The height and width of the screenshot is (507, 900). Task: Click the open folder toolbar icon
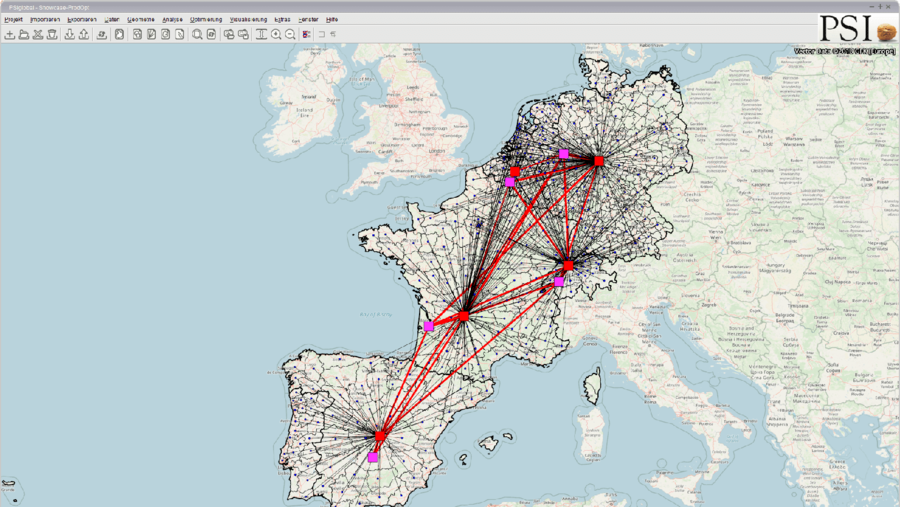24,35
